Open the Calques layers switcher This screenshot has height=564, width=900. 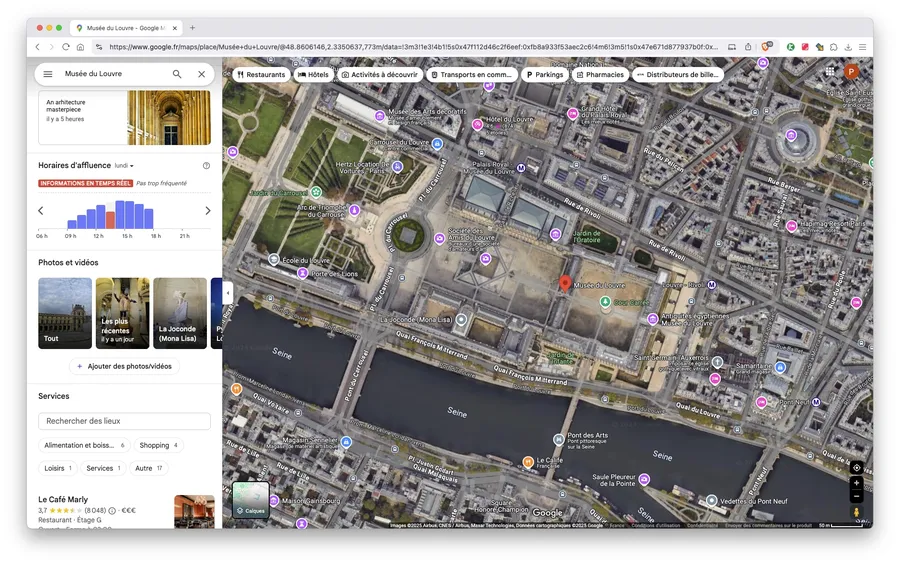click(x=251, y=500)
